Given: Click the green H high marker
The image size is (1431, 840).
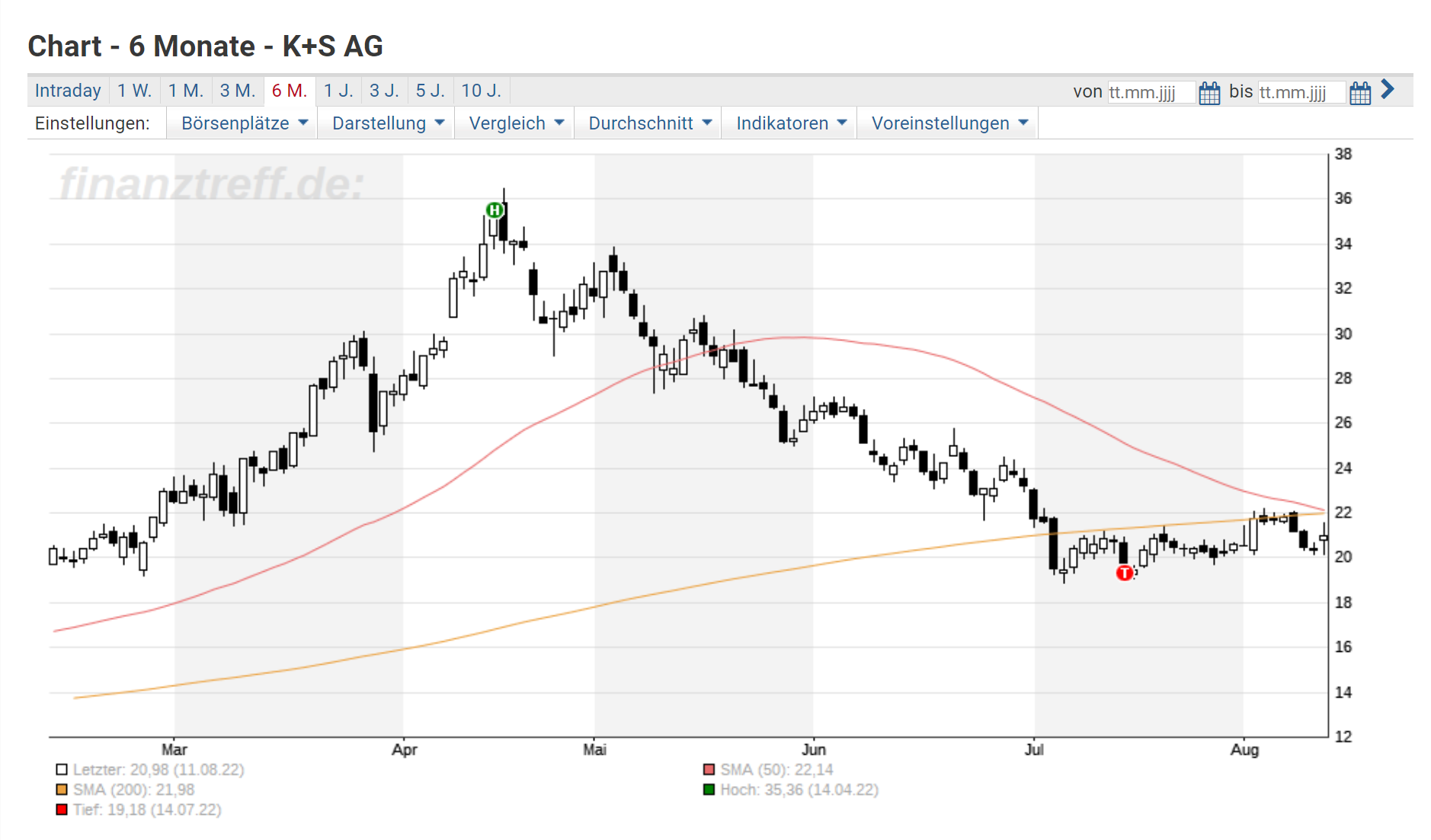Looking at the screenshot, I should pyautogui.click(x=495, y=210).
